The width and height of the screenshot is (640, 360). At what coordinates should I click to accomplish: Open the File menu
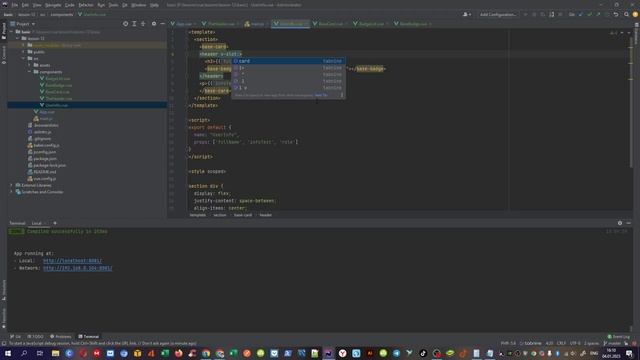(15, 5)
